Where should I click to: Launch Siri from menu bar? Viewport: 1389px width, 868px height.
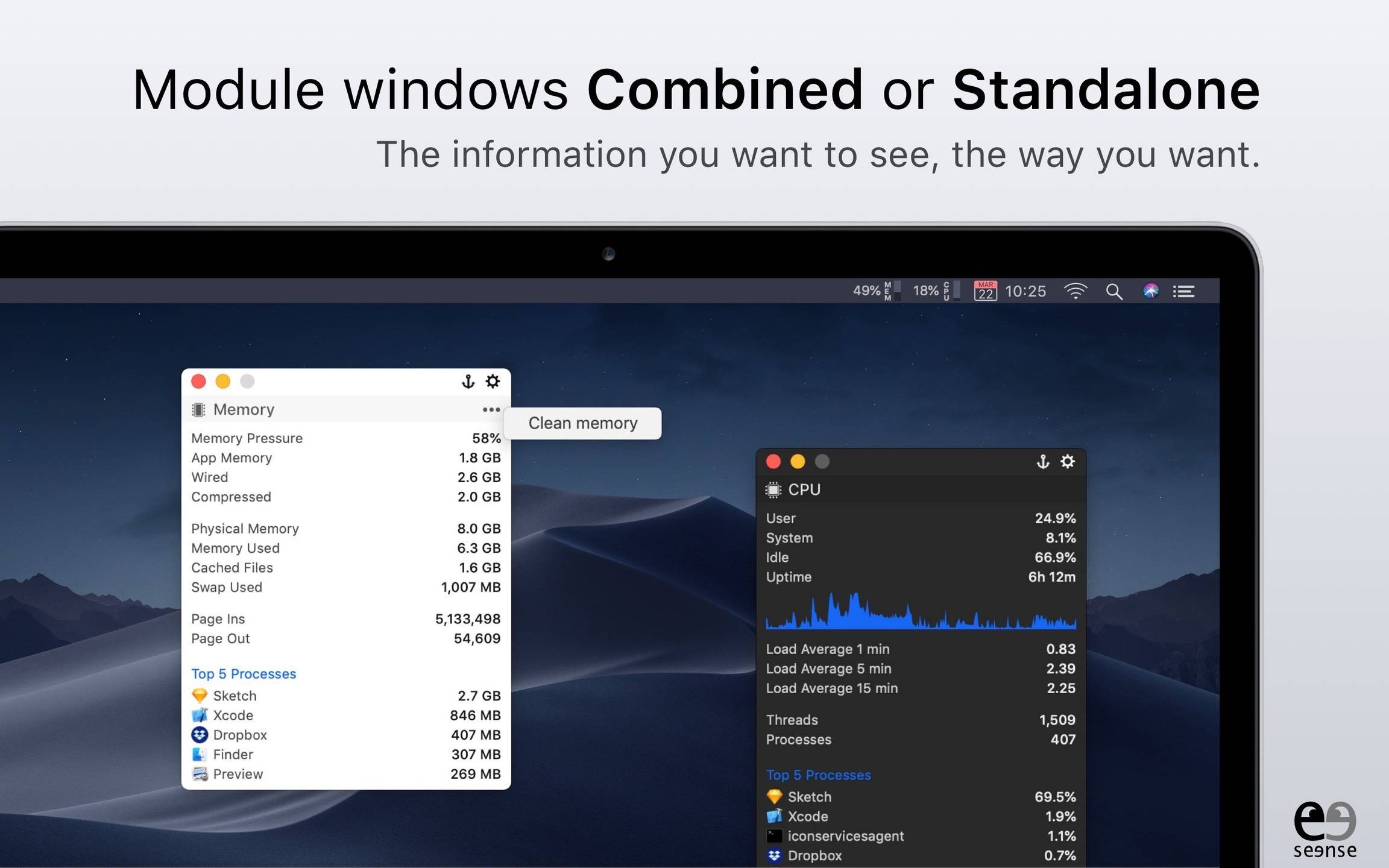(x=1150, y=291)
